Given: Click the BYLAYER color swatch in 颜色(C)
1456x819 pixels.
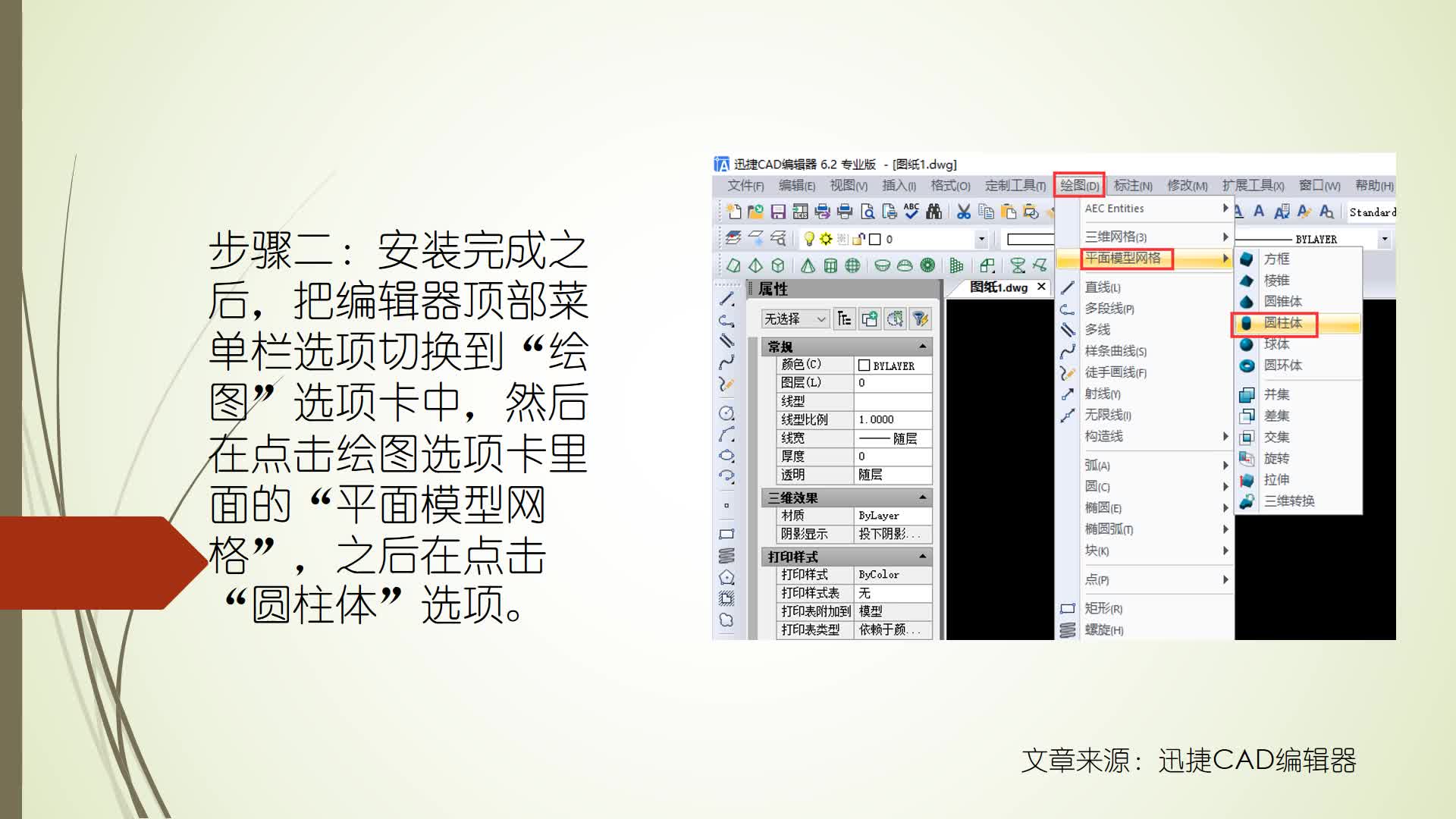Looking at the screenshot, I should coord(864,365).
